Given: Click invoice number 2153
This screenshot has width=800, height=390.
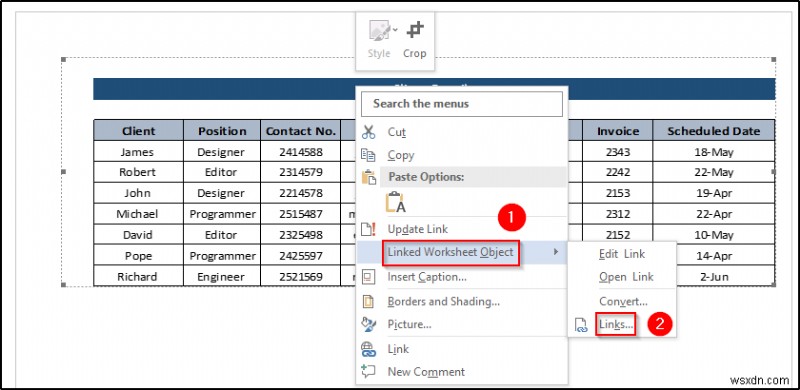Looking at the screenshot, I should coord(618,193).
